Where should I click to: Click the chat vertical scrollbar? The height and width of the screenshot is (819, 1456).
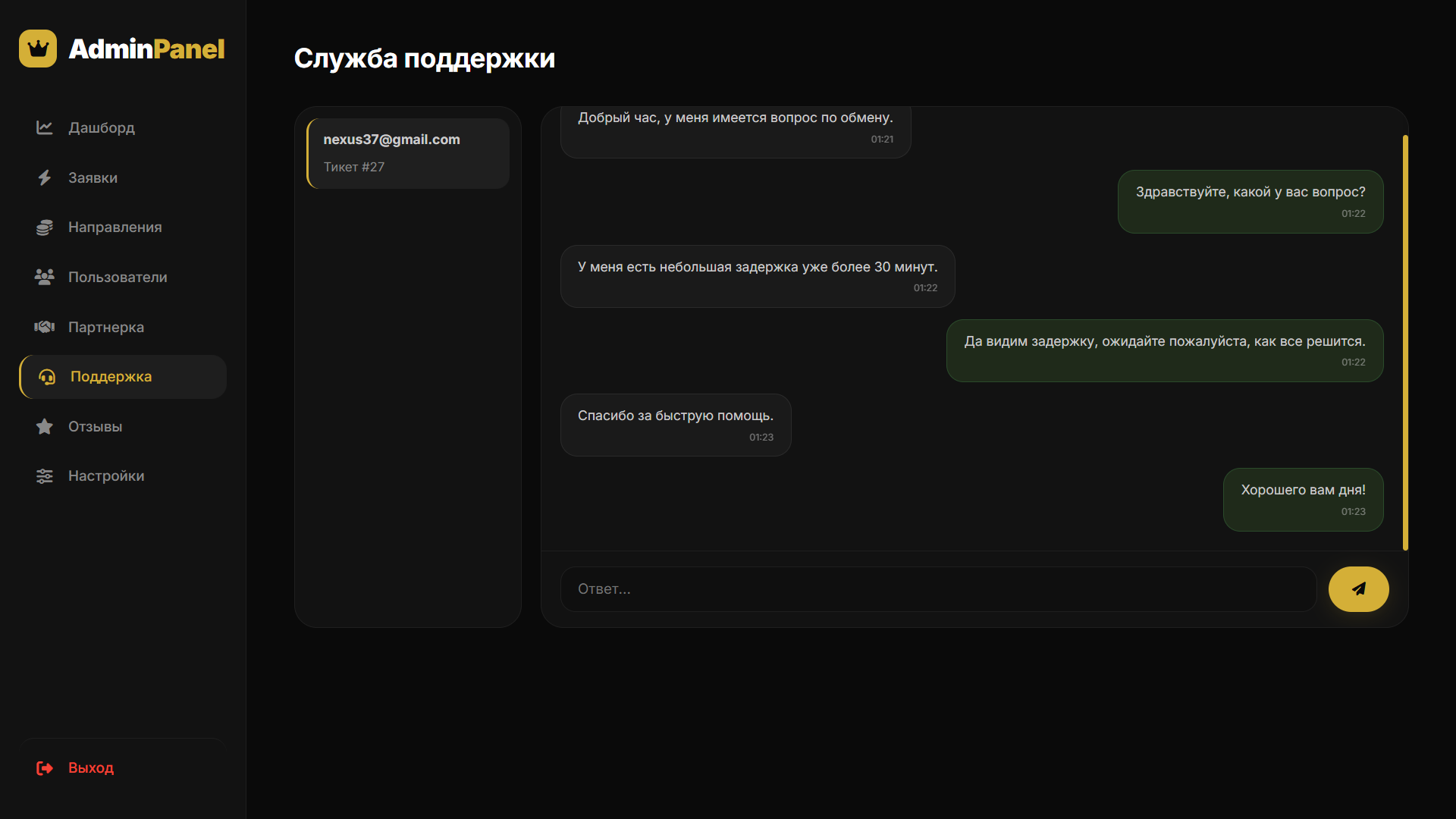point(1405,343)
